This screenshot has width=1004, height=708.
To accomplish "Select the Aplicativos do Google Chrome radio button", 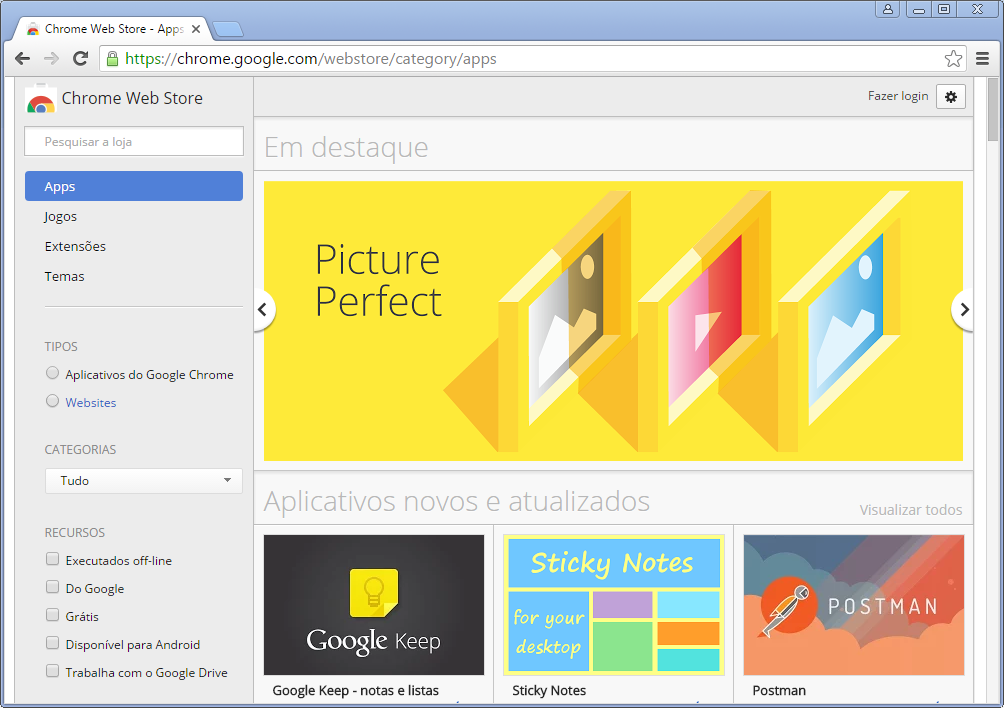I will pos(53,373).
